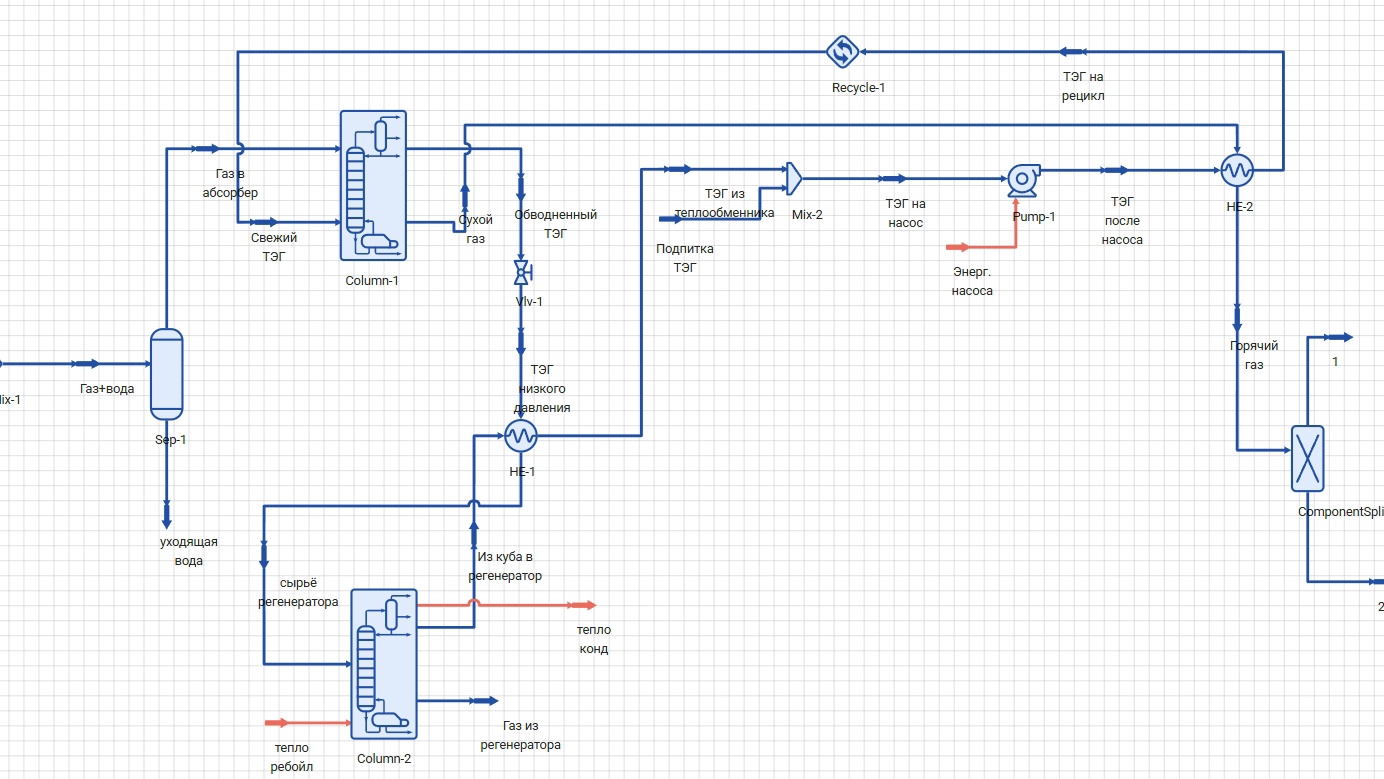Click the 'Горячий газ' stream label

pyautogui.click(x=1254, y=355)
